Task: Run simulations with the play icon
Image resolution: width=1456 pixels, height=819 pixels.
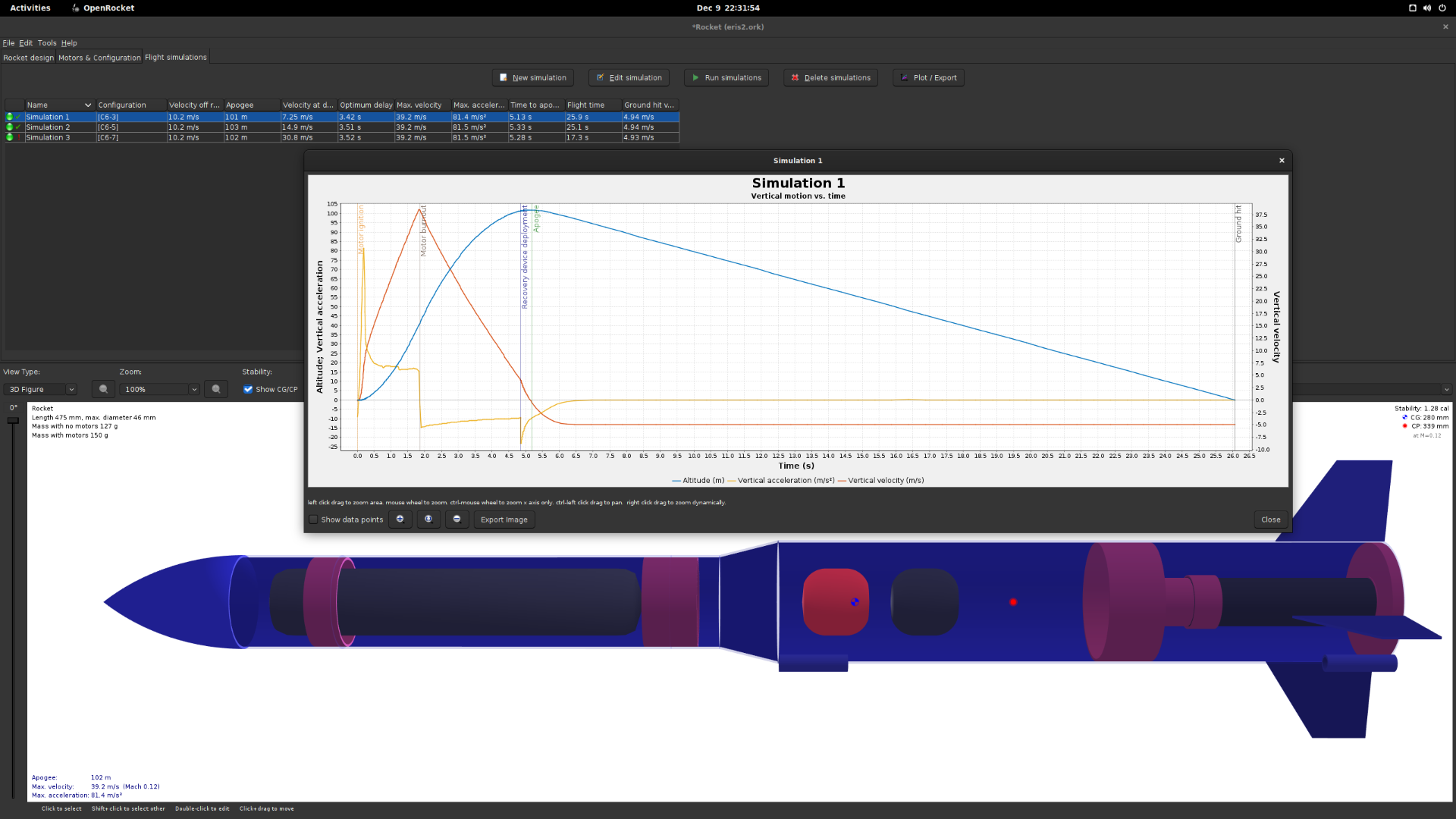Action: coord(726,77)
